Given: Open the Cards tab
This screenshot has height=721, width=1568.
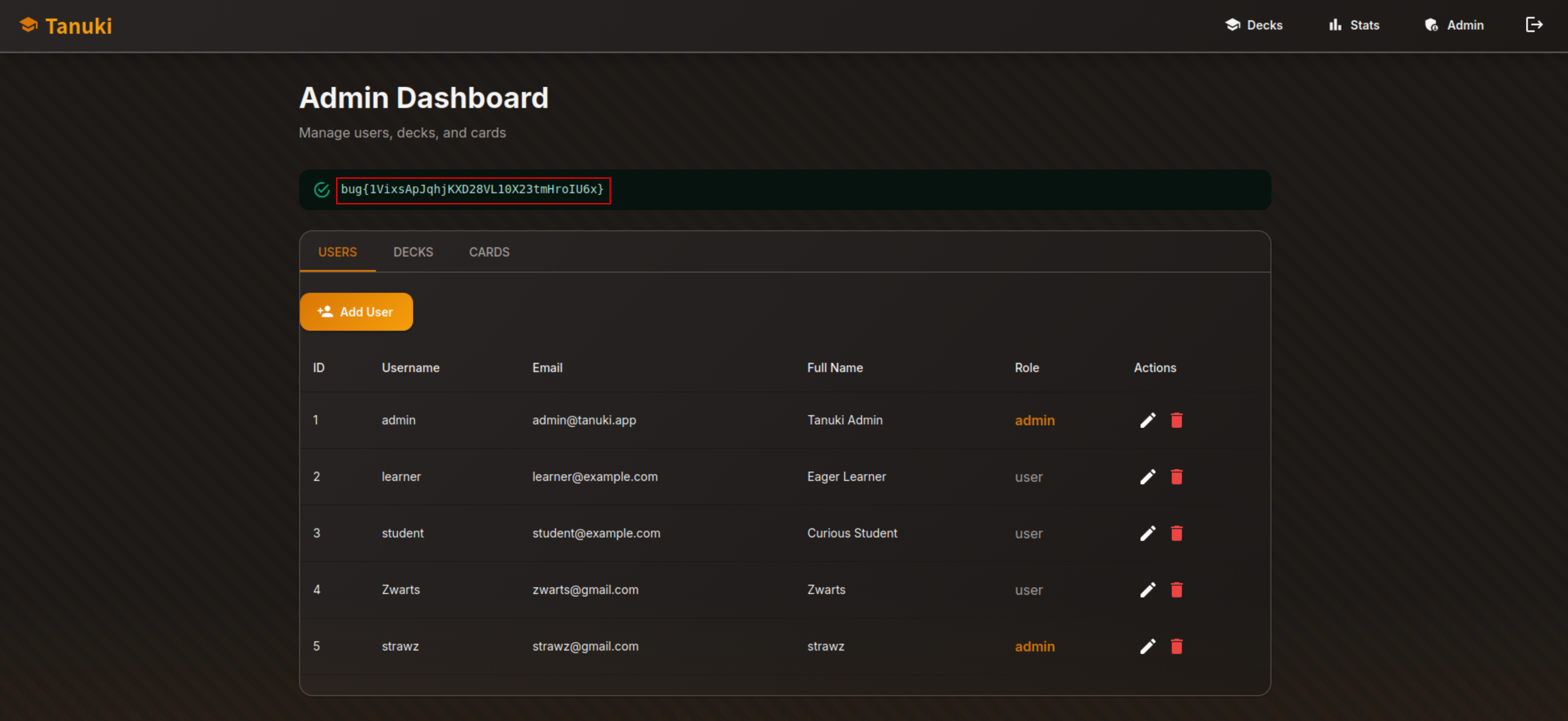Looking at the screenshot, I should coord(489,252).
